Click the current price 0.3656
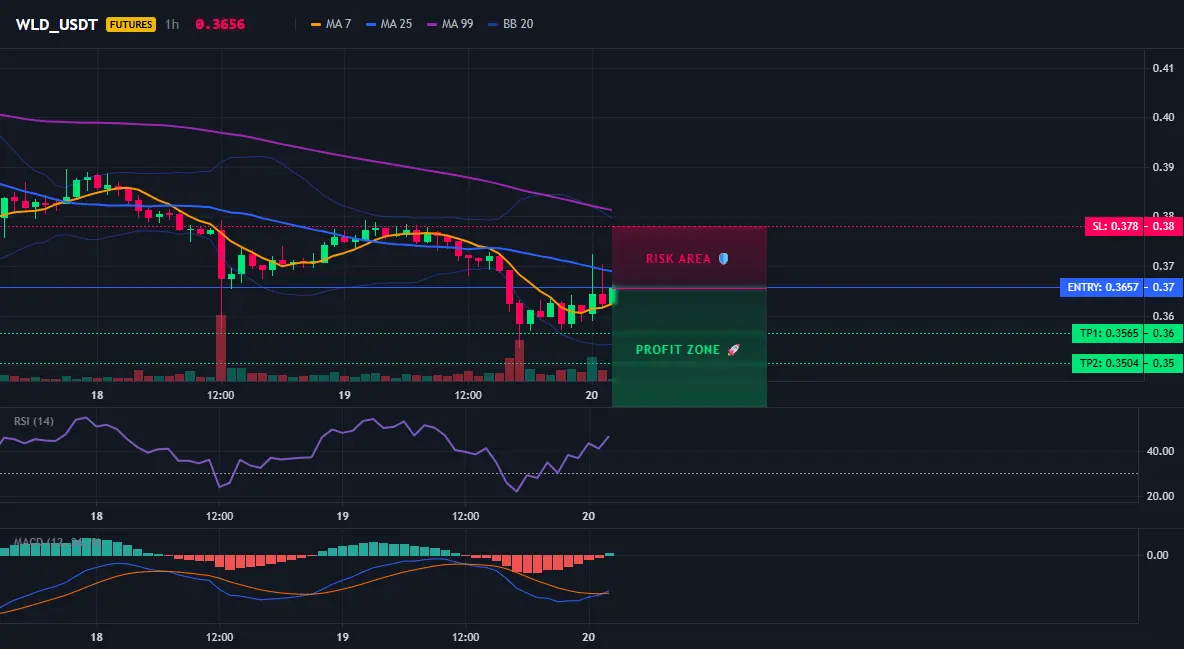This screenshot has width=1184, height=649. (220, 24)
